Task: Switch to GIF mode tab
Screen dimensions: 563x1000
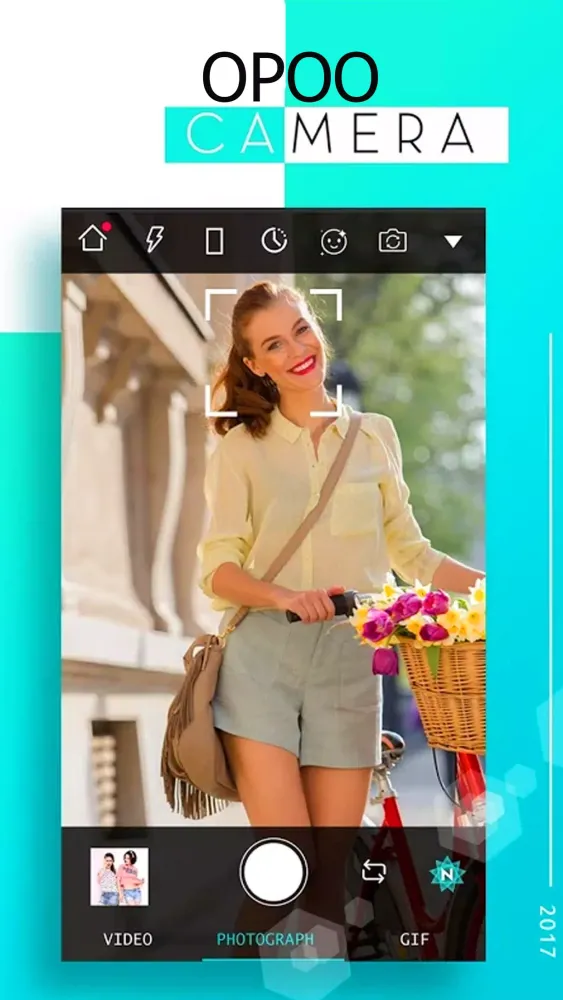Action: [414, 939]
